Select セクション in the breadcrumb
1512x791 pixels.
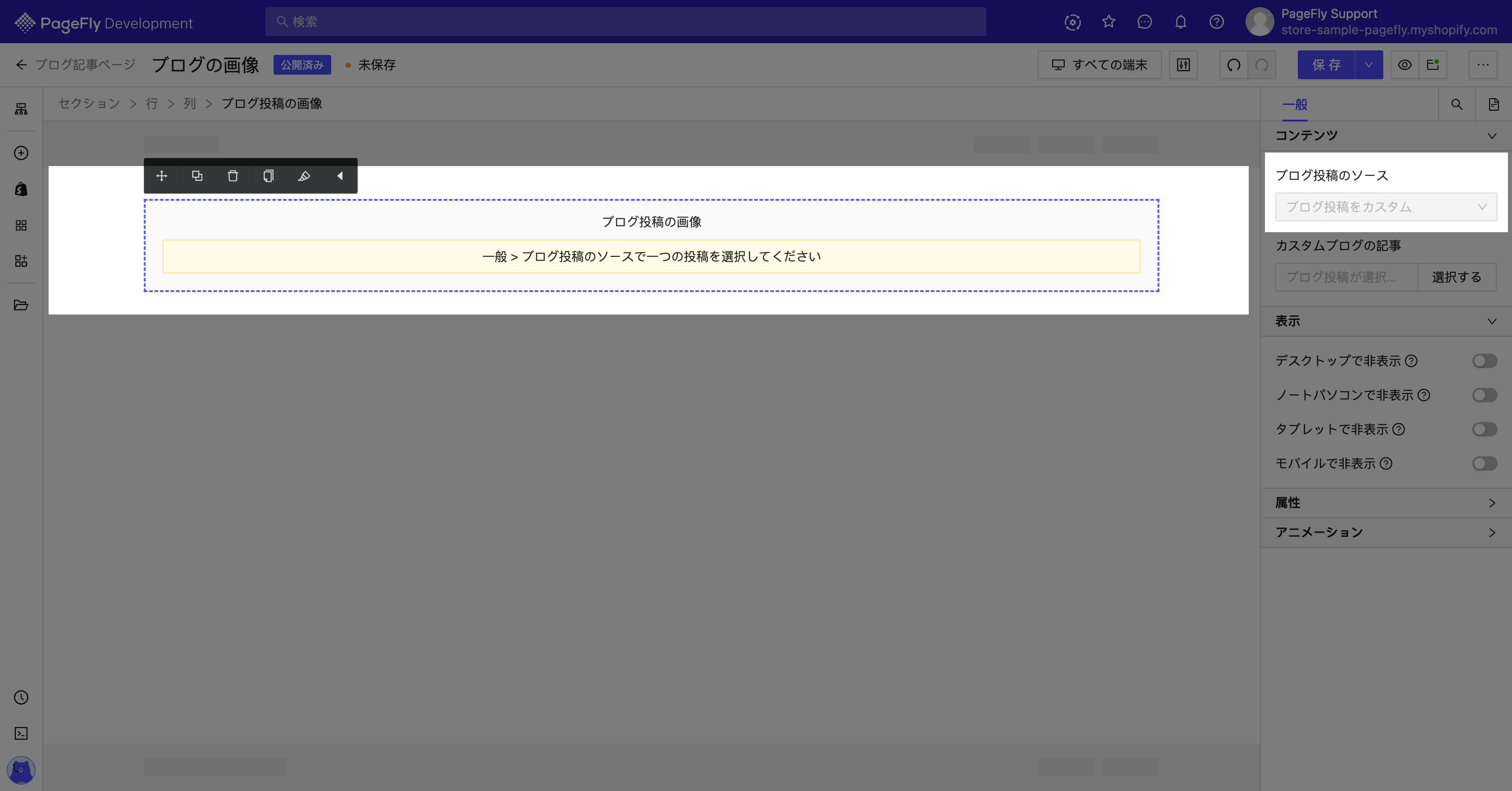click(89, 103)
